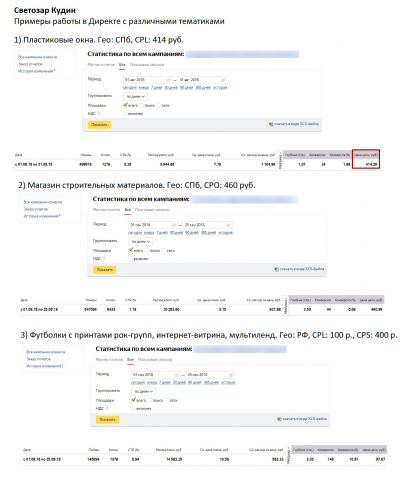The image size is (411, 480).
Task: Toggle 'сети' checkbox in building materials report
Action: [164, 251]
